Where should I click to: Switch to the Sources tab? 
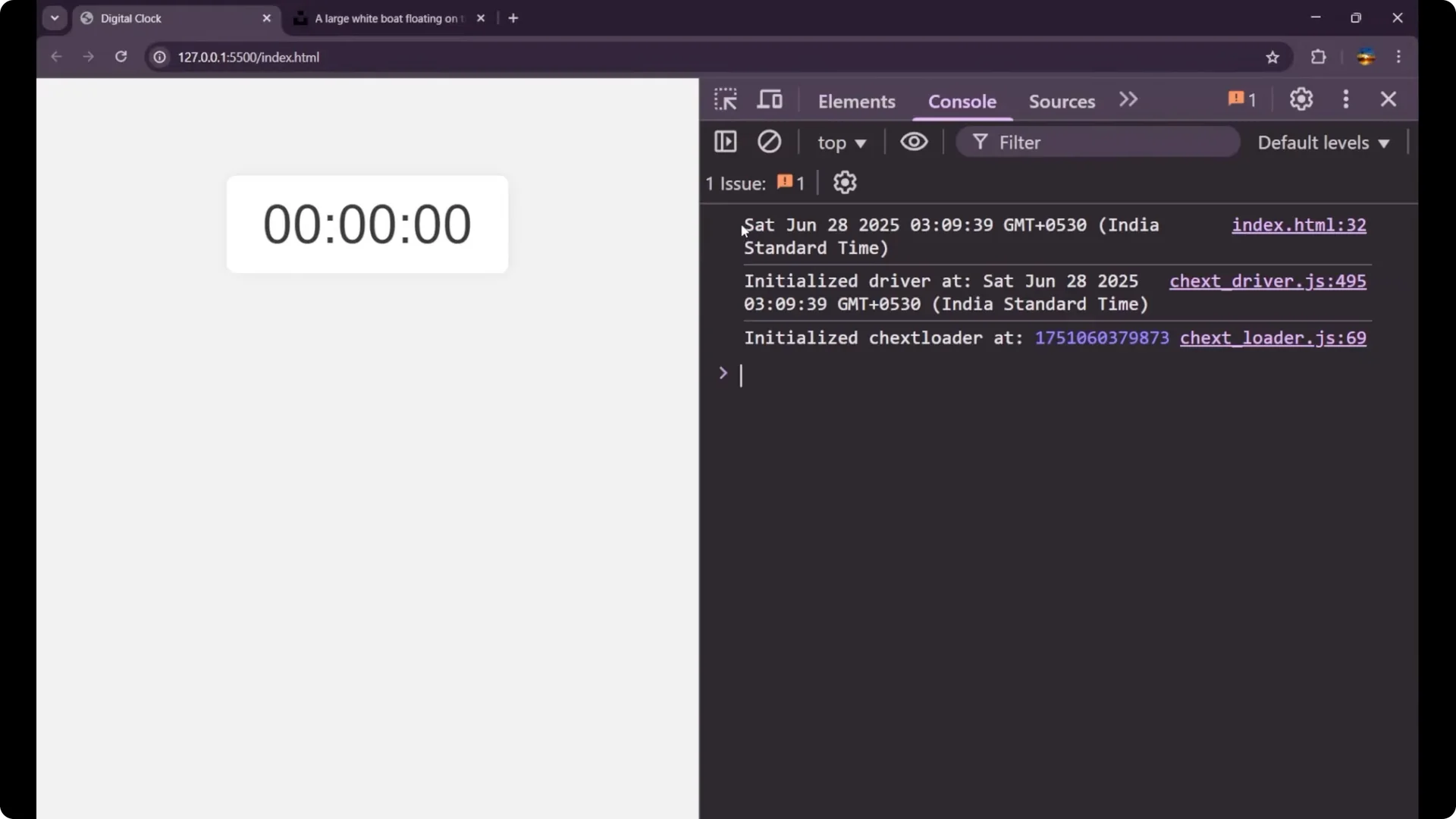(1061, 101)
